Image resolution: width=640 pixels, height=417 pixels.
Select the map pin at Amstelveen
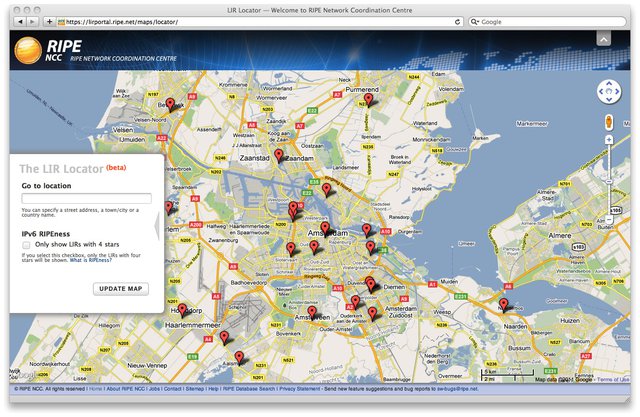point(312,313)
